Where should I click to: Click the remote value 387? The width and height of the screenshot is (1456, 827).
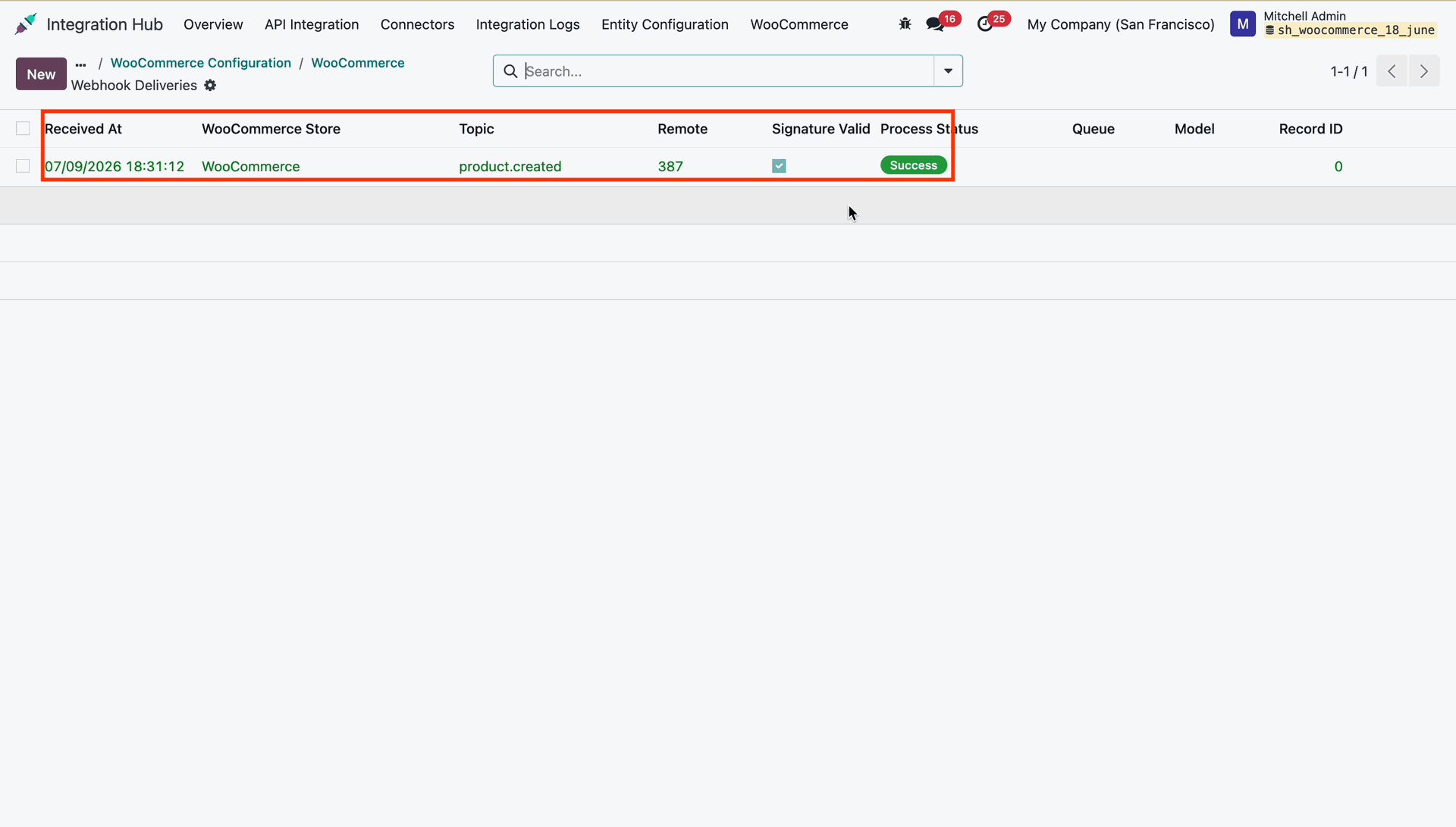[670, 167]
